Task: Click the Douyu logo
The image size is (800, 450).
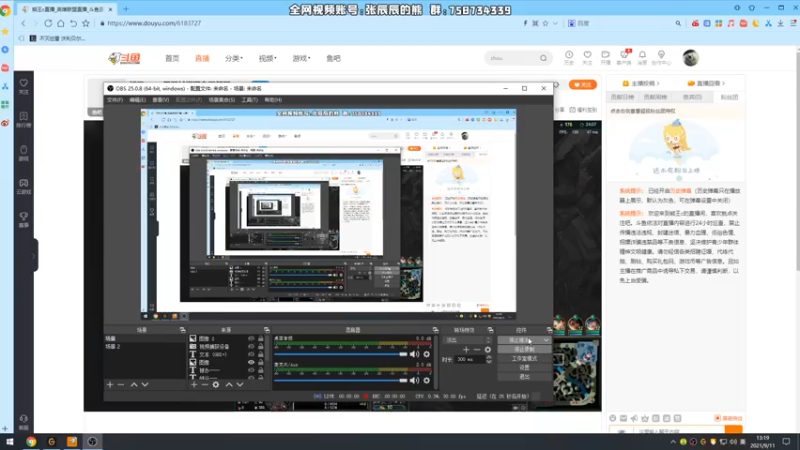Action: click(124, 58)
